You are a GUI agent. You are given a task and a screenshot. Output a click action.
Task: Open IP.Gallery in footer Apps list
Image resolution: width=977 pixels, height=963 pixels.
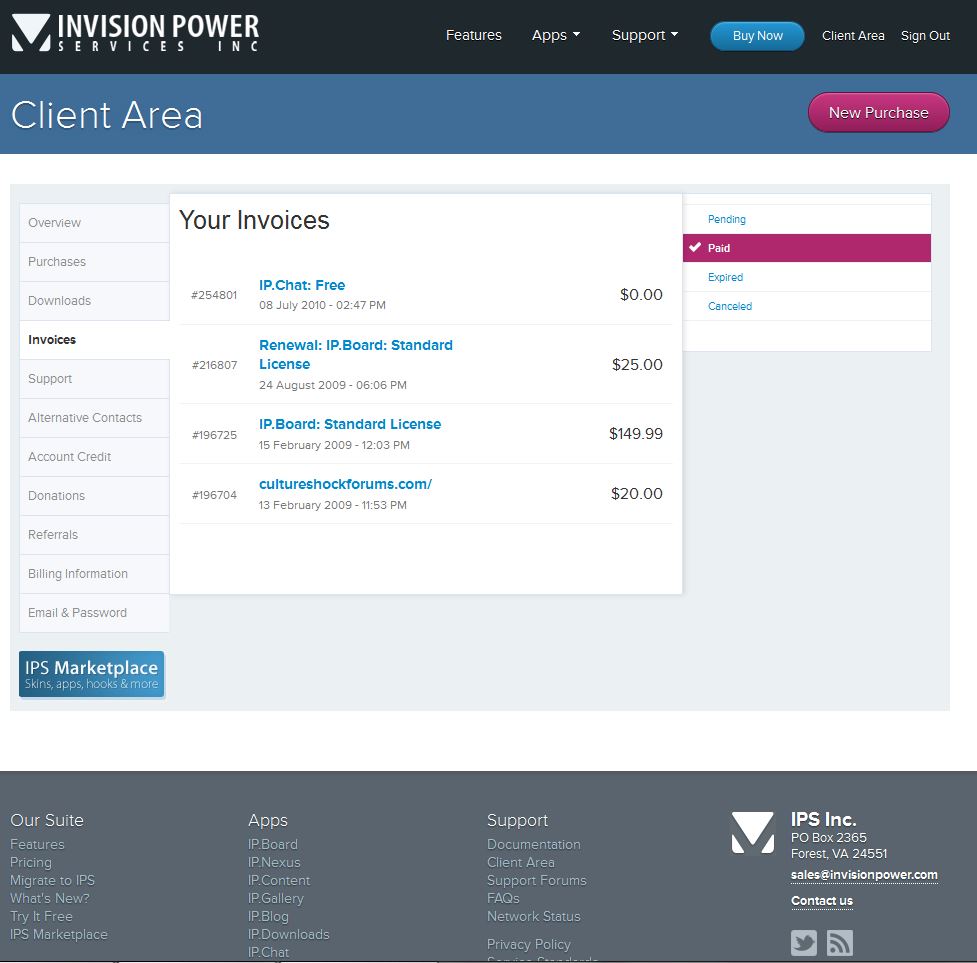(276, 898)
